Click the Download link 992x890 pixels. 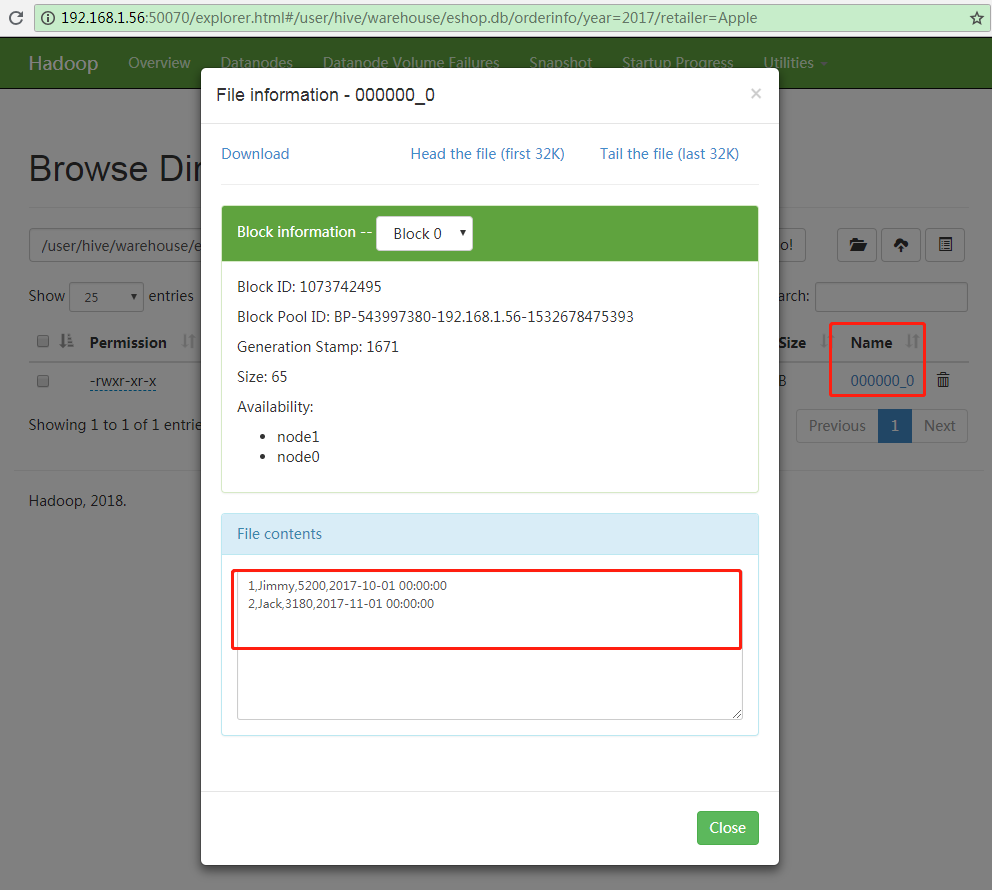(x=255, y=154)
